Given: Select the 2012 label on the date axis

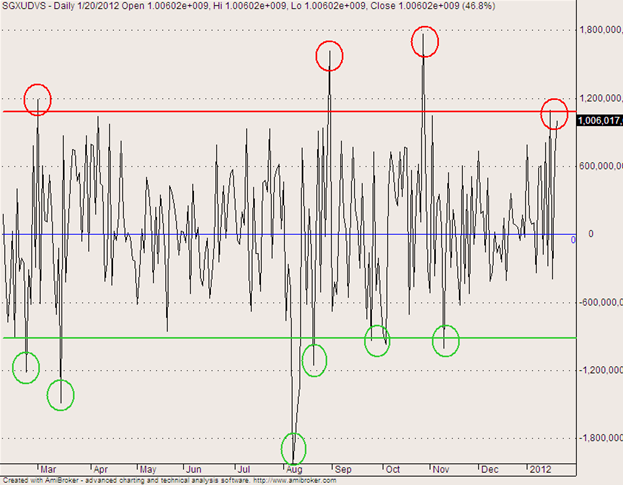Looking at the screenshot, I should 540,468.
